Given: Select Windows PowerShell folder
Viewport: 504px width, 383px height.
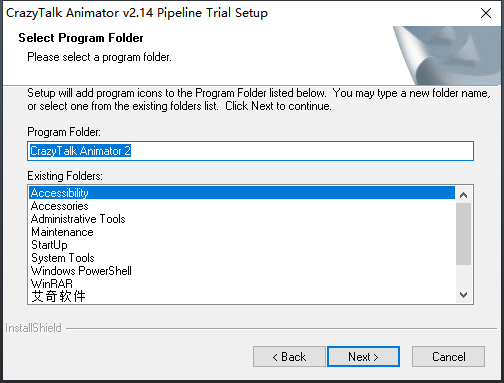Looking at the screenshot, I should pos(242,271).
